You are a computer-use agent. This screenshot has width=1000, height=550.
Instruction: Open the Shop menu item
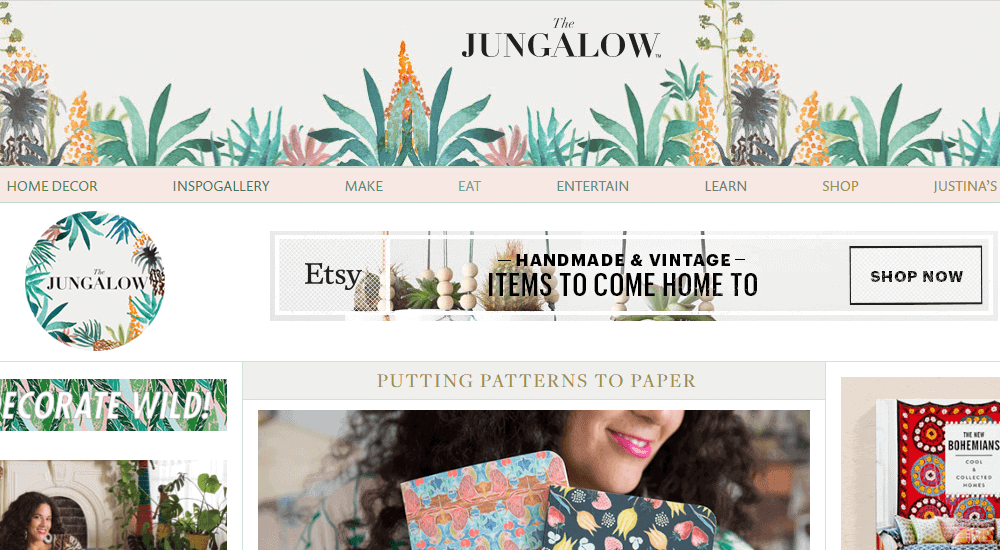(x=840, y=186)
